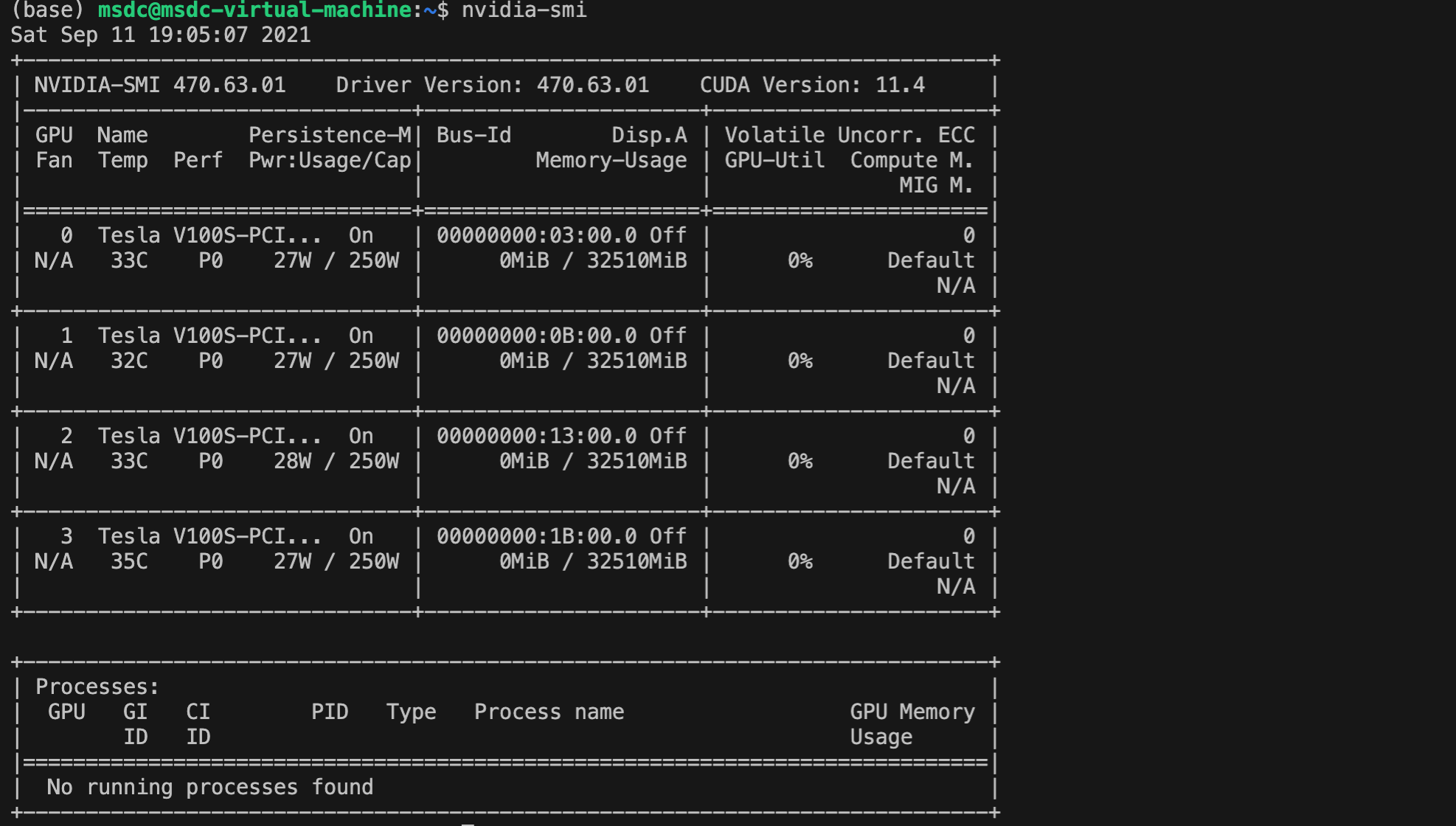Click the Driver Version 470.63.01 text
This screenshot has width=1456, height=826.
492,86
